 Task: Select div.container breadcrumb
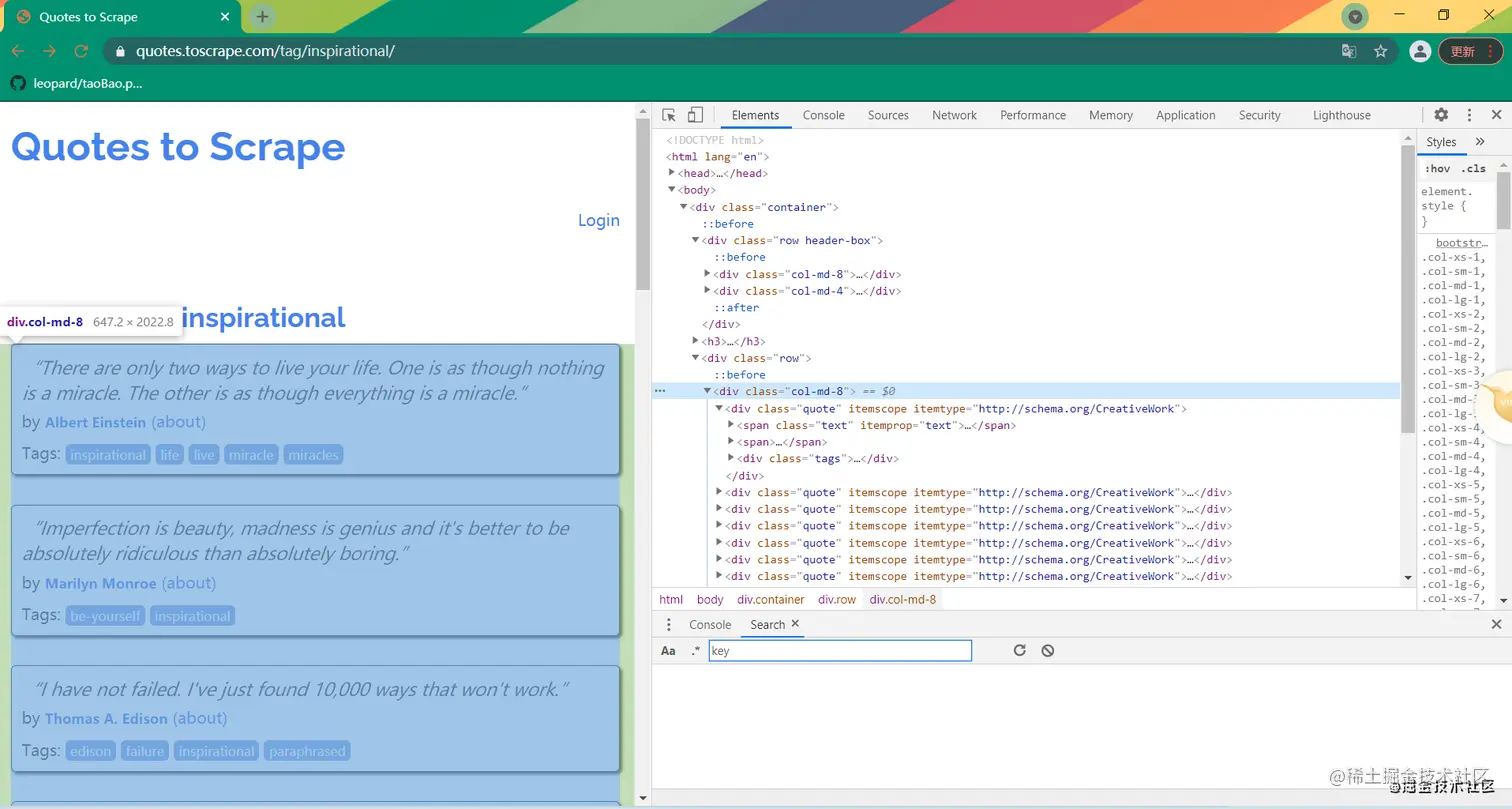coord(771,599)
